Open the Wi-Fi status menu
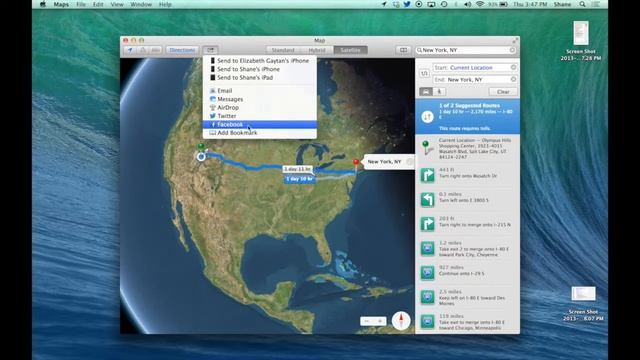Viewport: 640px width, 360px height. [480, 4]
